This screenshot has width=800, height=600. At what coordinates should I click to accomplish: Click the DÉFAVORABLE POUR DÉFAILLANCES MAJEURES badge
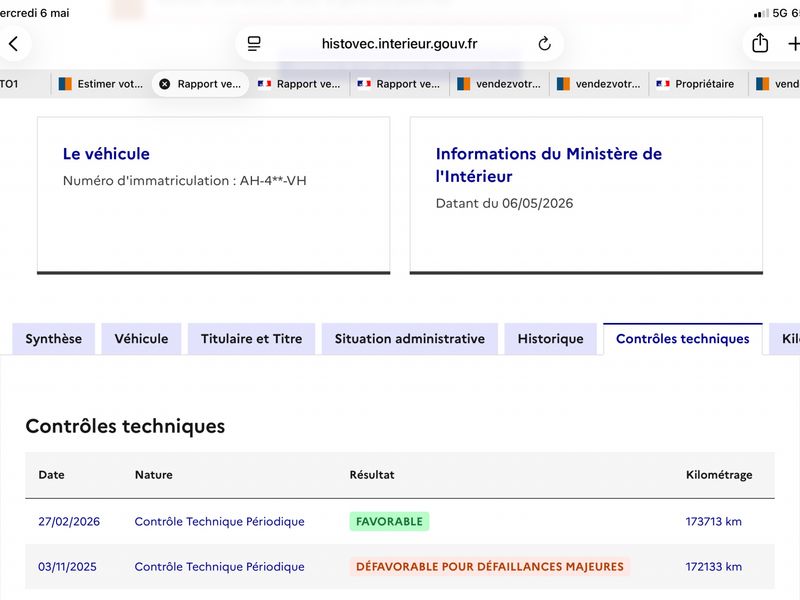click(x=490, y=567)
